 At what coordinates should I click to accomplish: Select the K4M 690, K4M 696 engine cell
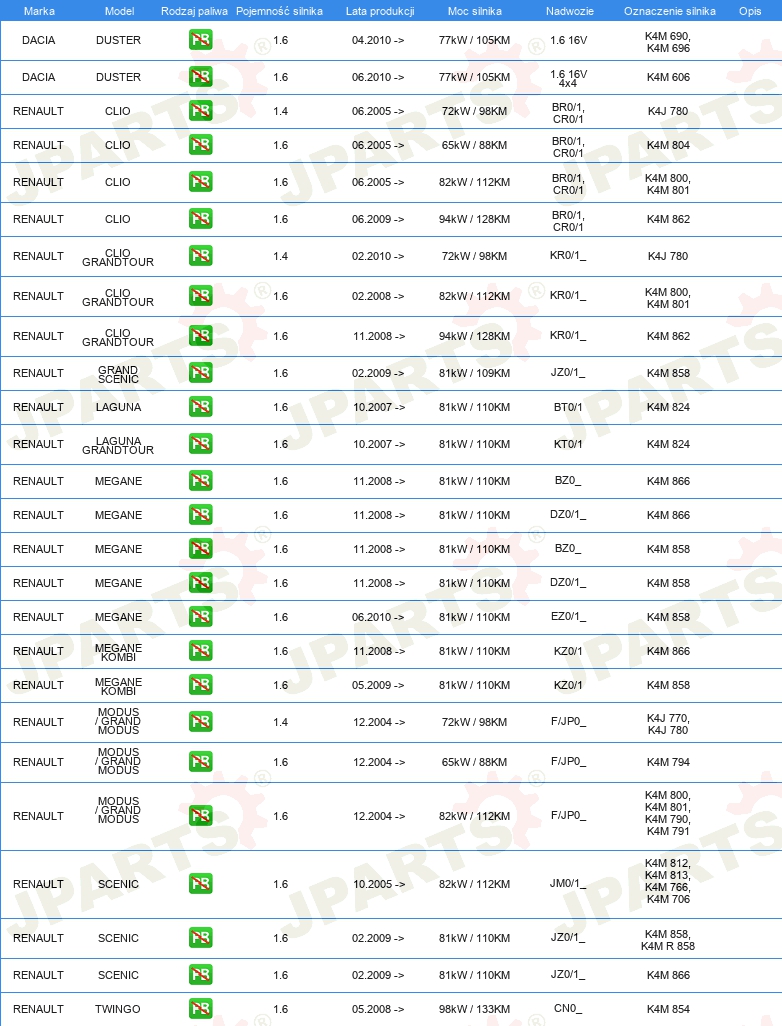click(668, 42)
